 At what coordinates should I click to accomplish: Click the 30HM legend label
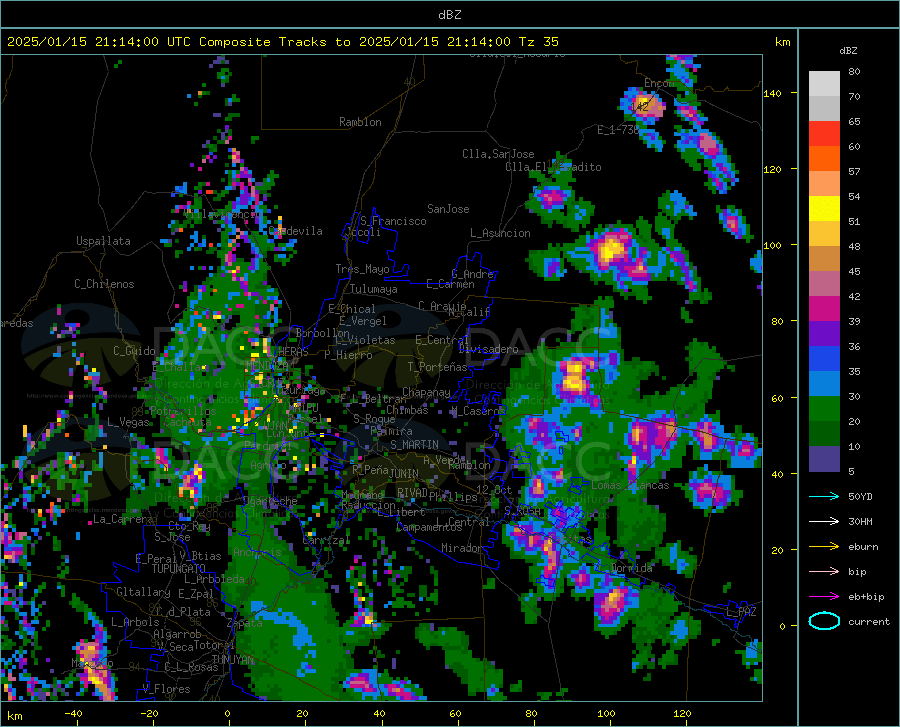click(860, 522)
